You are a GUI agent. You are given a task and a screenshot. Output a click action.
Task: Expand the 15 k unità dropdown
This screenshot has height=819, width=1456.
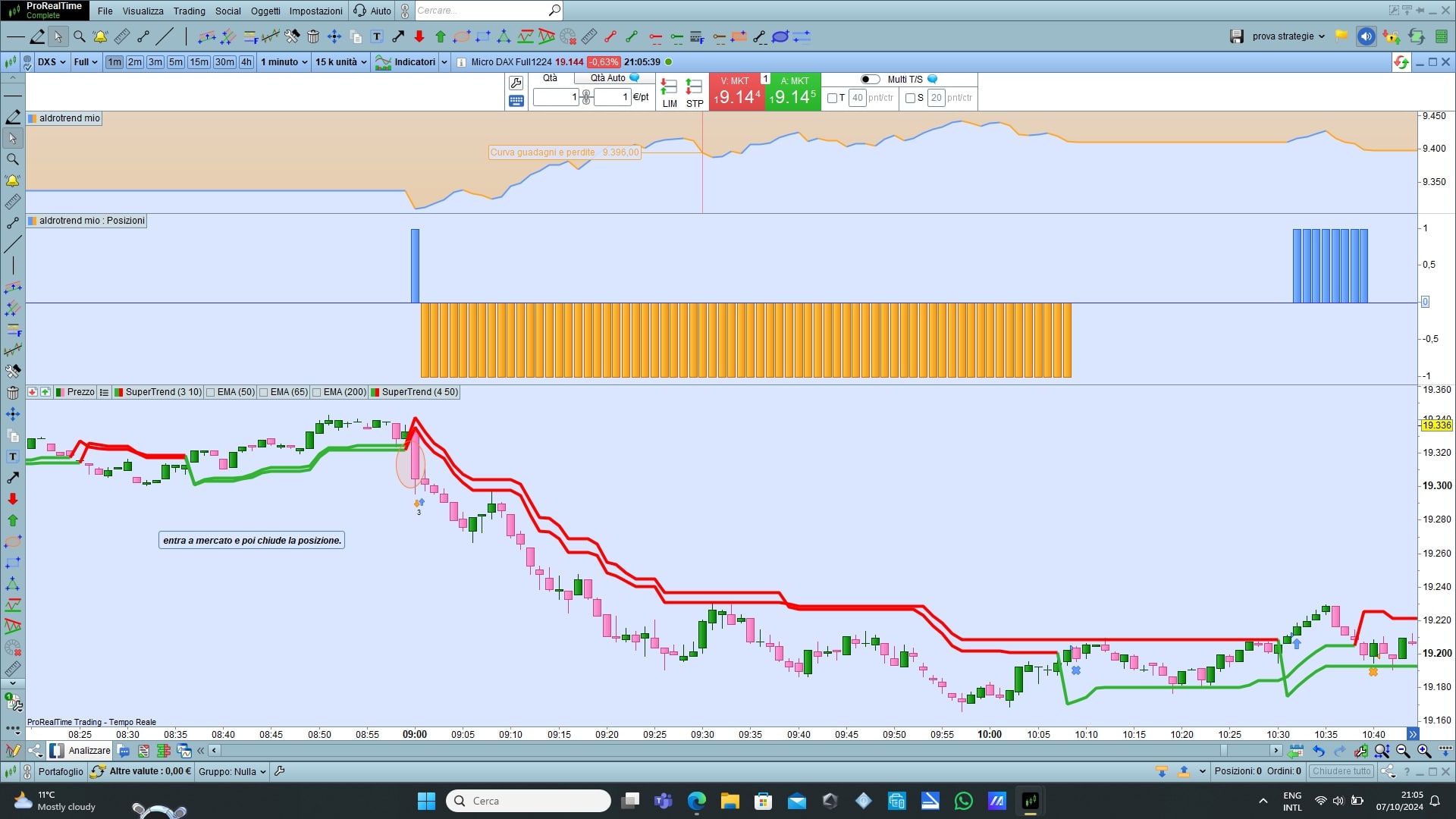(340, 62)
